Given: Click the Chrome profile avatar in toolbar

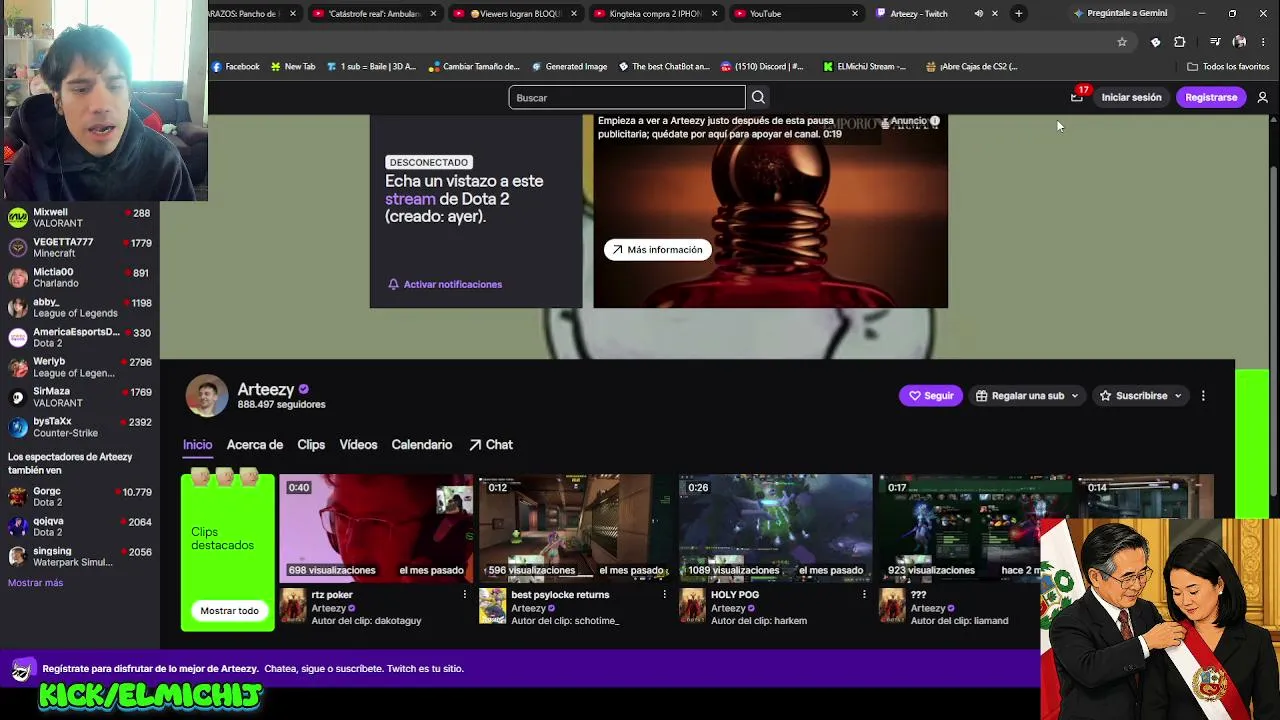Looking at the screenshot, I should [1240, 42].
